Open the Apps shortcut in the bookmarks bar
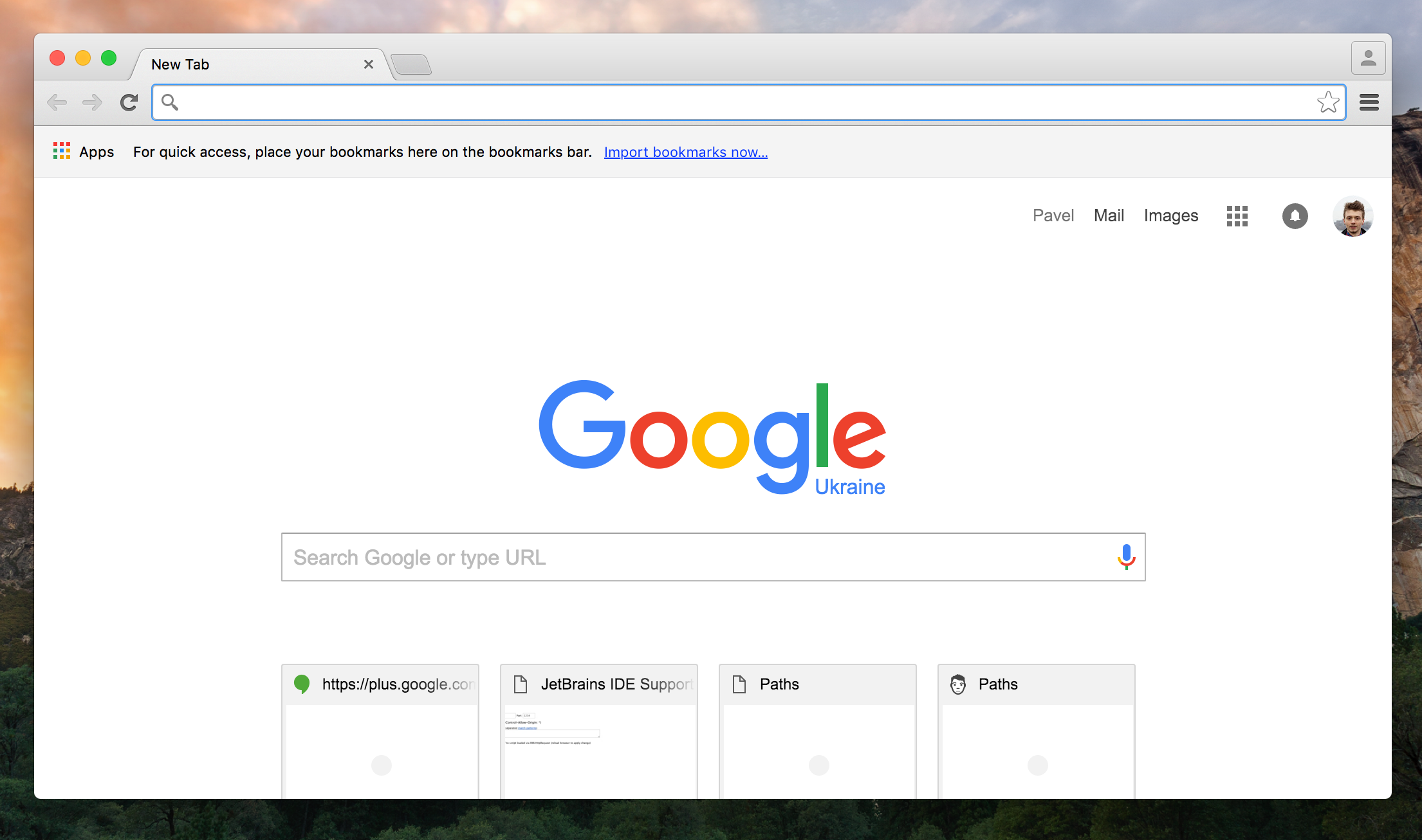Image resolution: width=1422 pixels, height=840 pixels. [x=84, y=152]
